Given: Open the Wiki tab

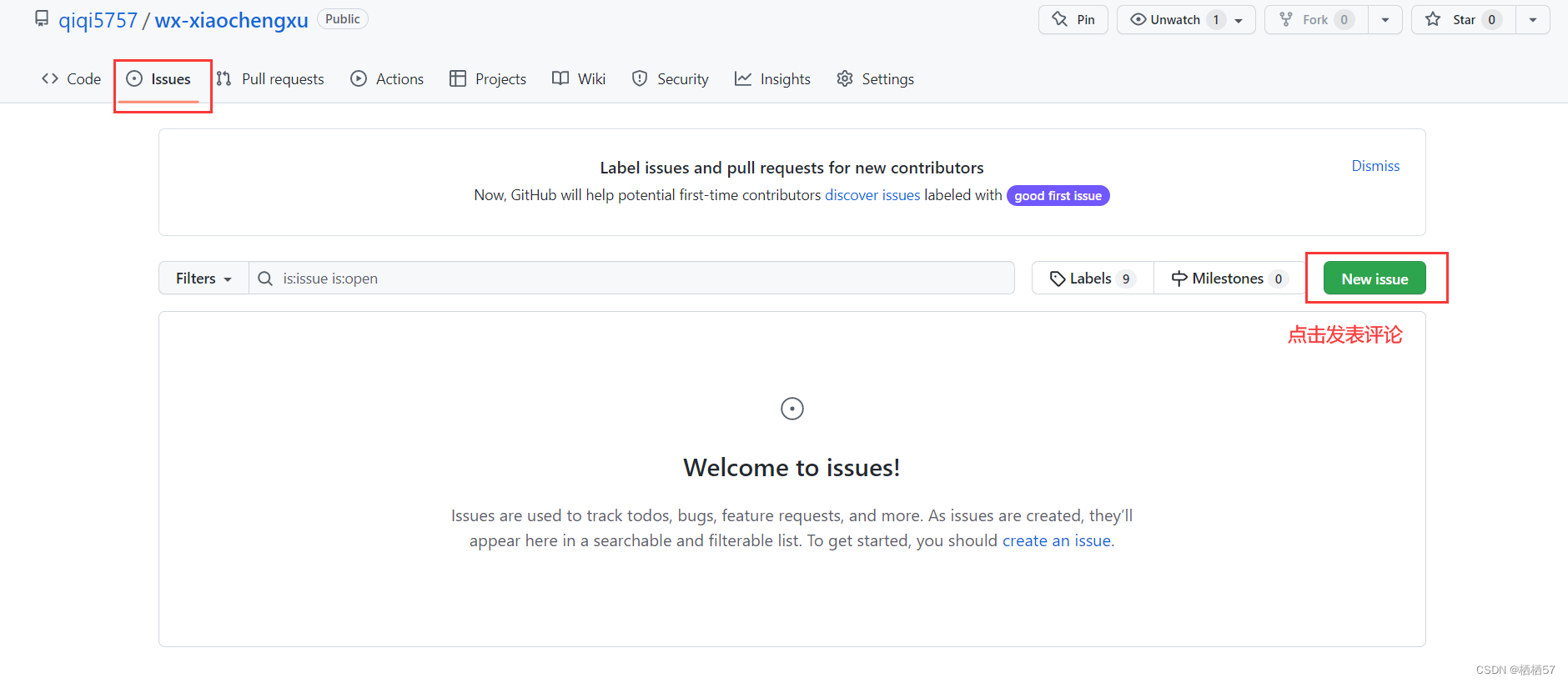Looking at the screenshot, I should point(579,78).
